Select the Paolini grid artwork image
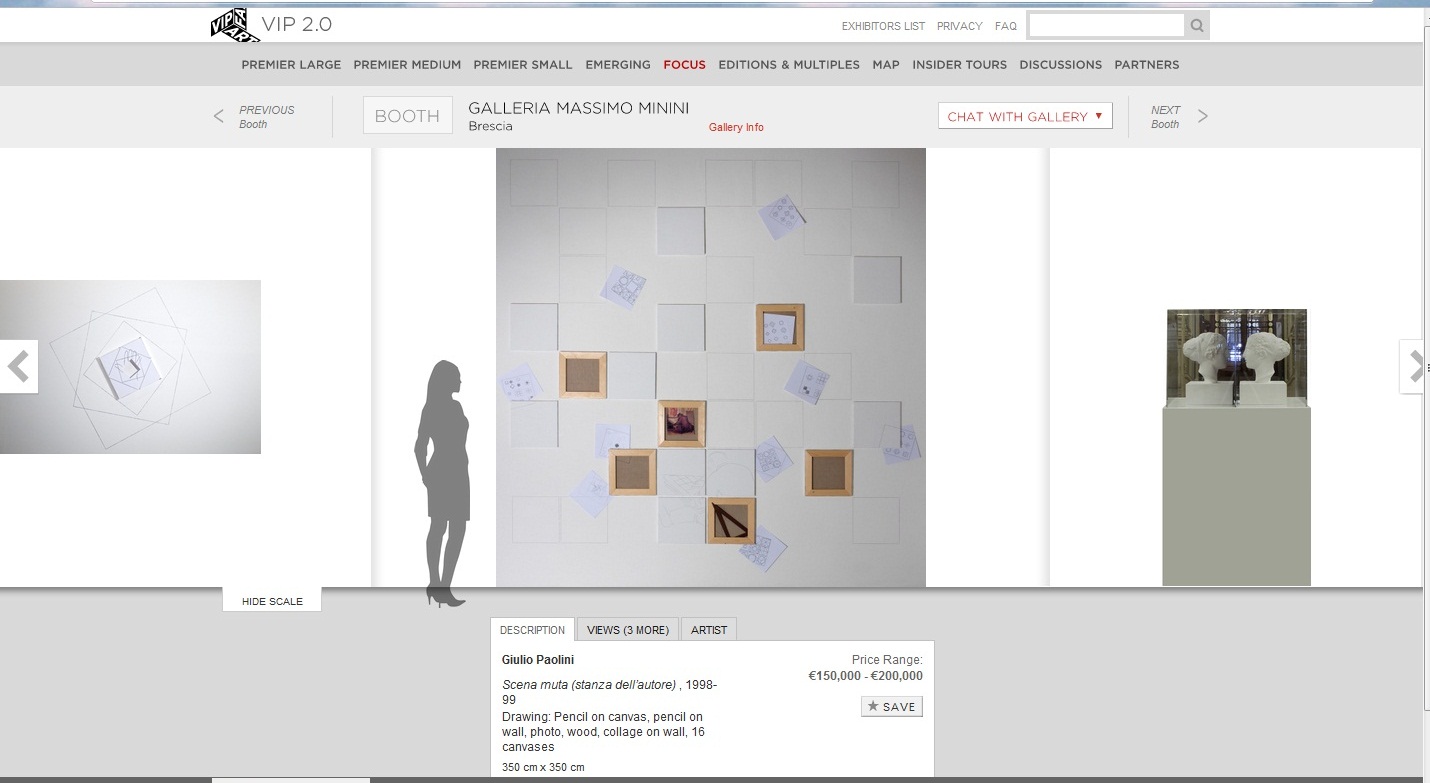The width and height of the screenshot is (1430, 783). point(711,367)
